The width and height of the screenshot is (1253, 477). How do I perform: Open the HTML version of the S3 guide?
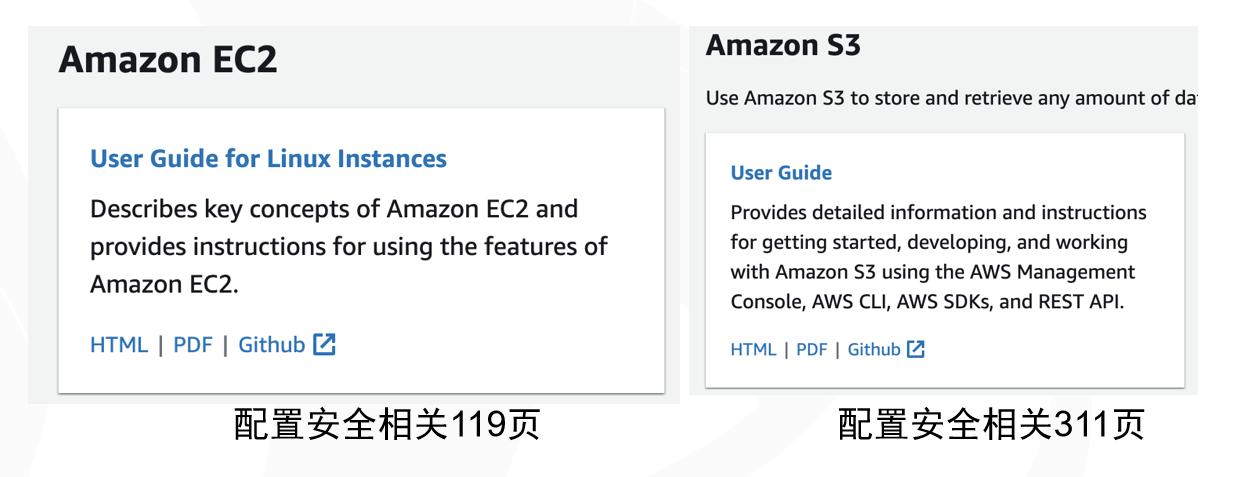[753, 349]
